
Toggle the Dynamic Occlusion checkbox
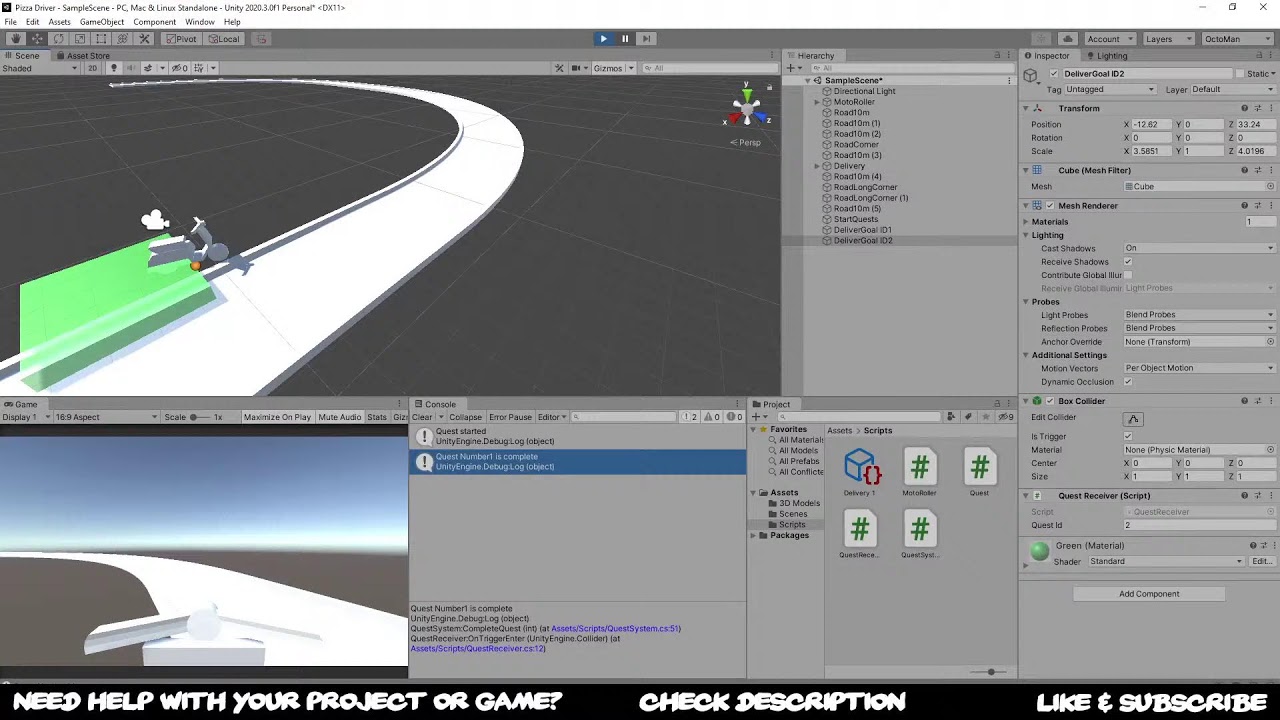click(1128, 382)
